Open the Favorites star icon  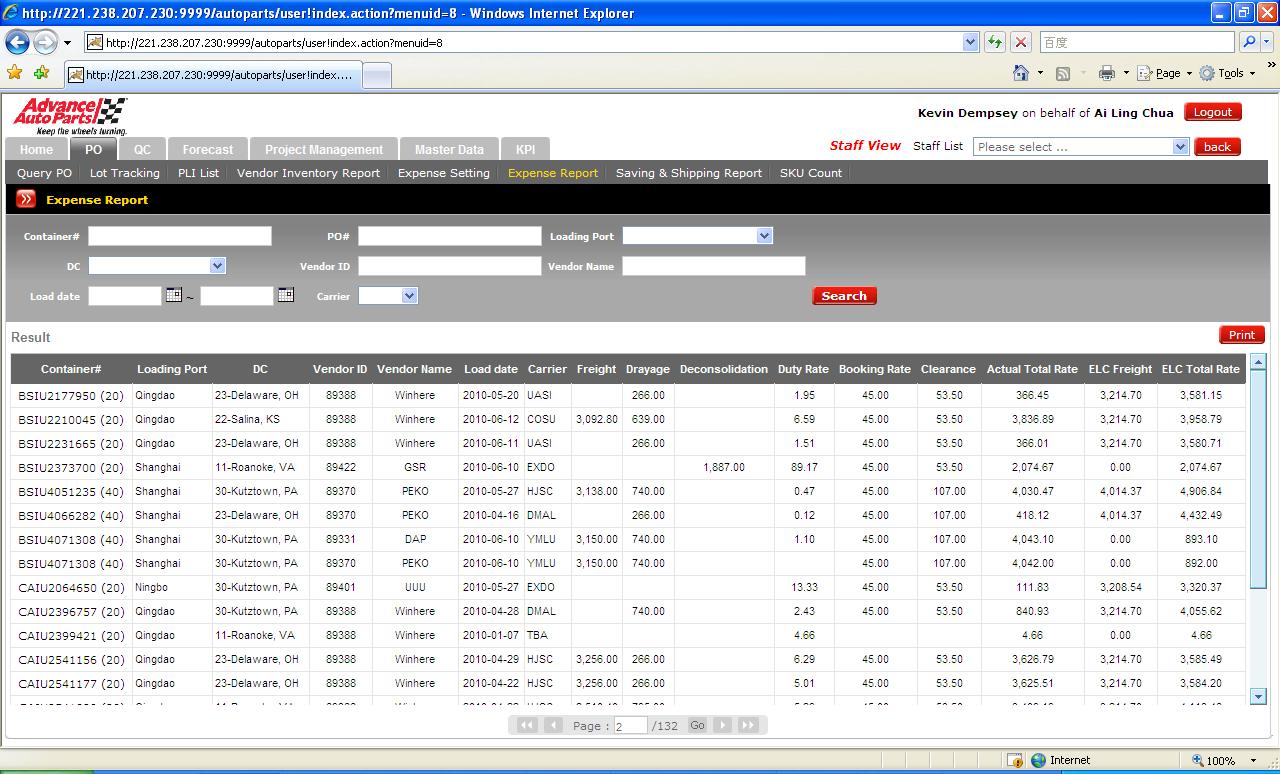click(14, 73)
